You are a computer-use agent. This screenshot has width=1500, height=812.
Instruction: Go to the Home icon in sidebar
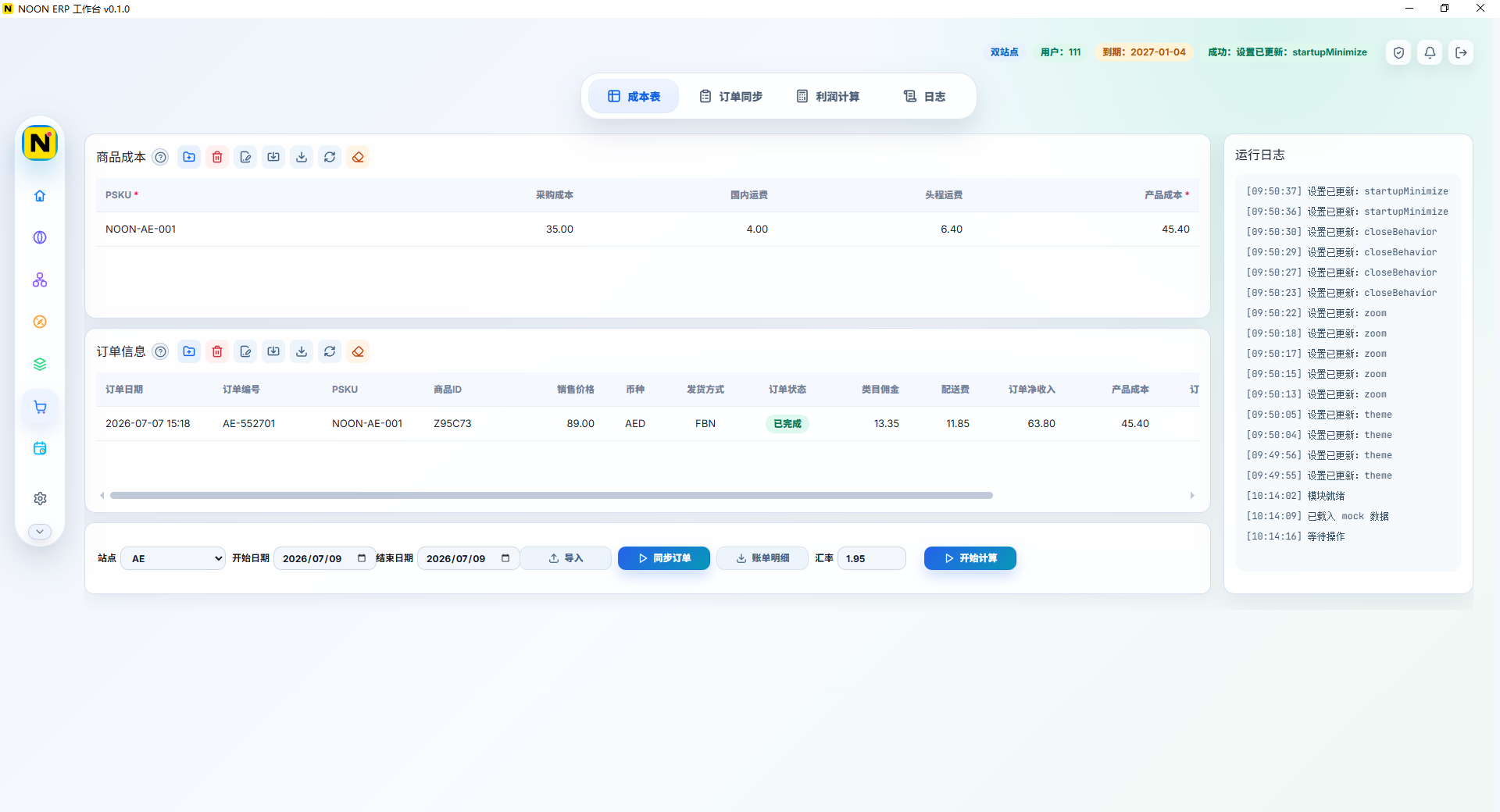40,195
